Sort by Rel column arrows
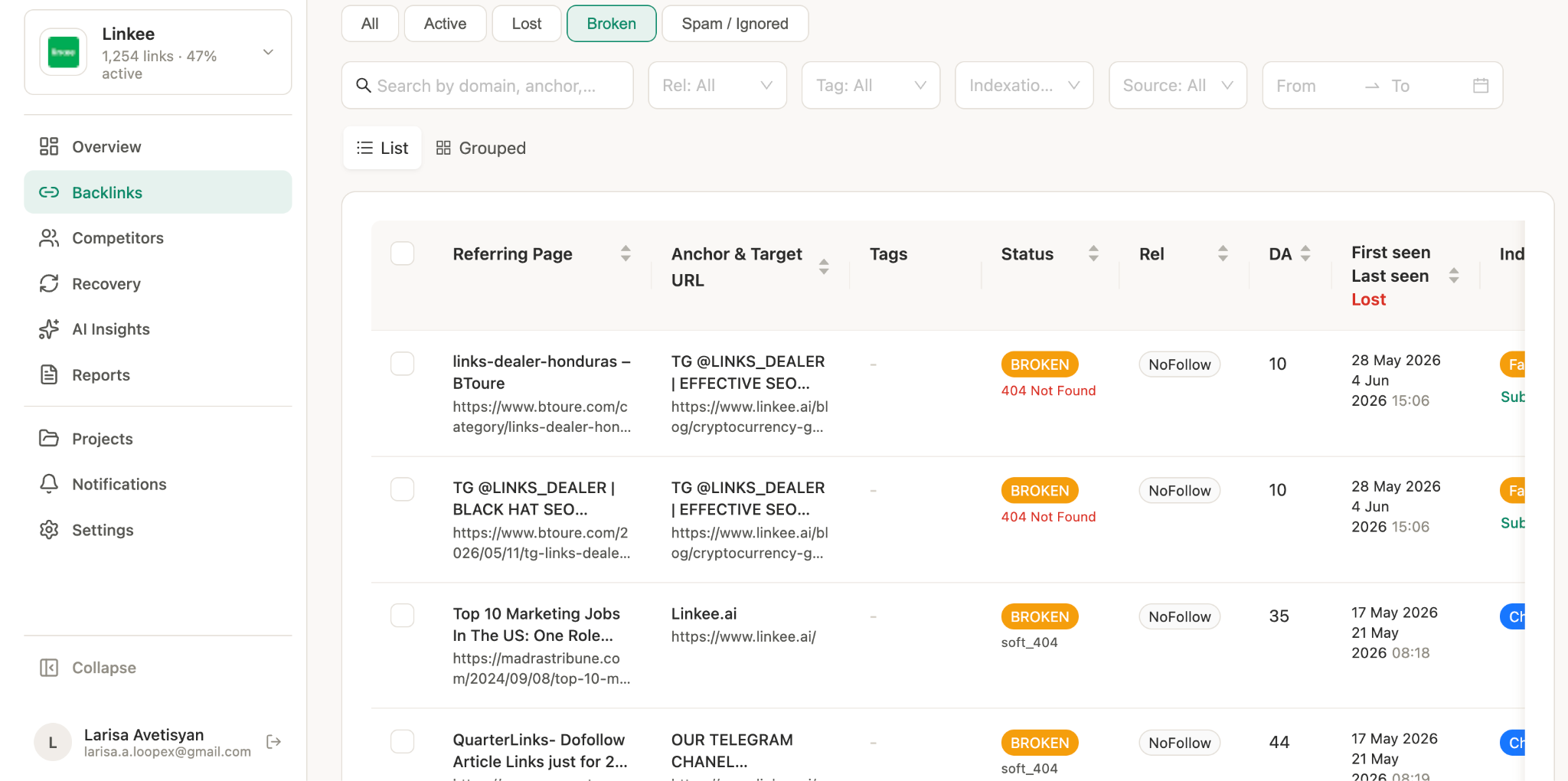The height and width of the screenshot is (781, 1568). (1223, 253)
